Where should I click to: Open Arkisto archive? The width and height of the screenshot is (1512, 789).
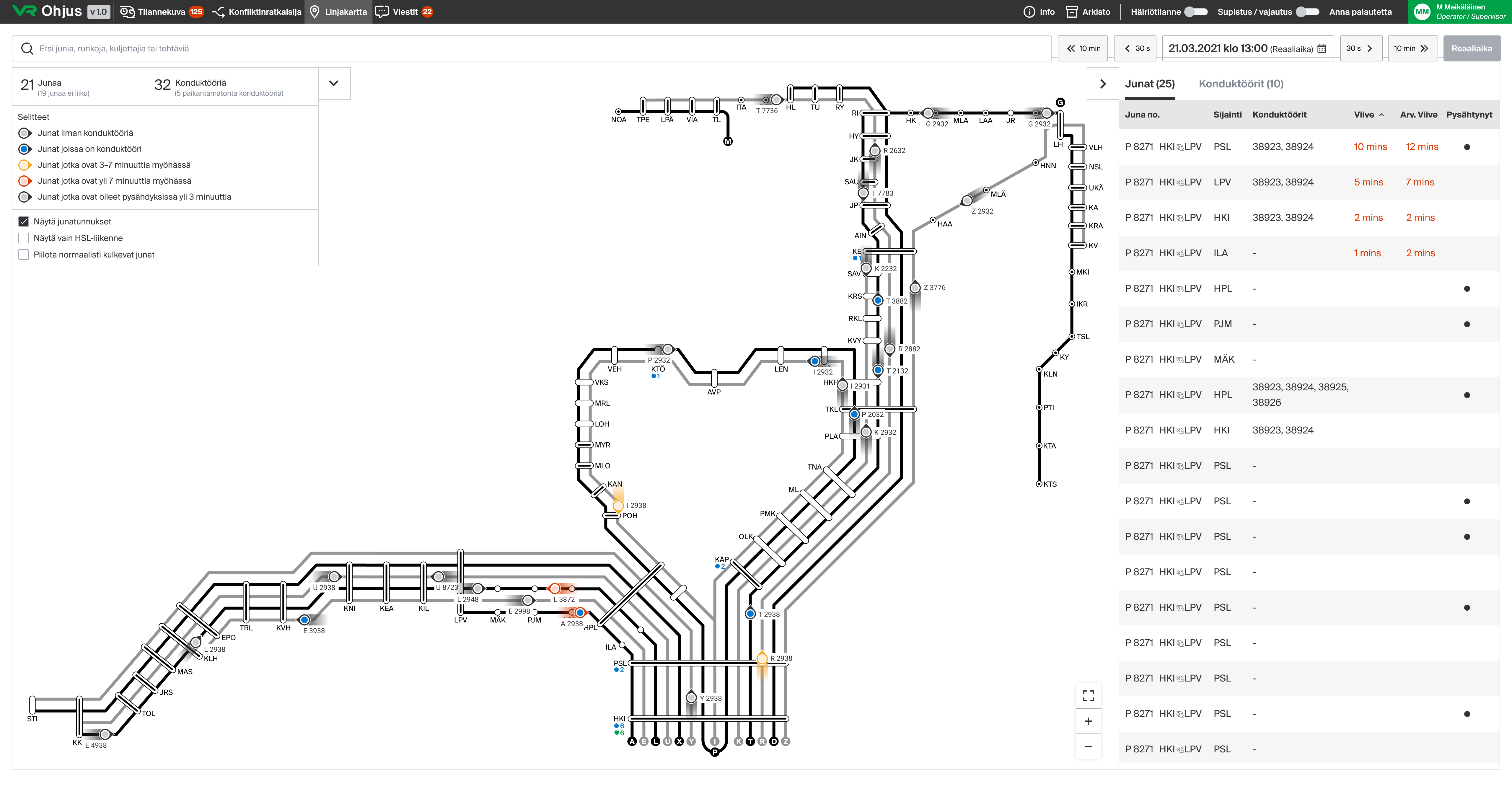coord(1088,12)
